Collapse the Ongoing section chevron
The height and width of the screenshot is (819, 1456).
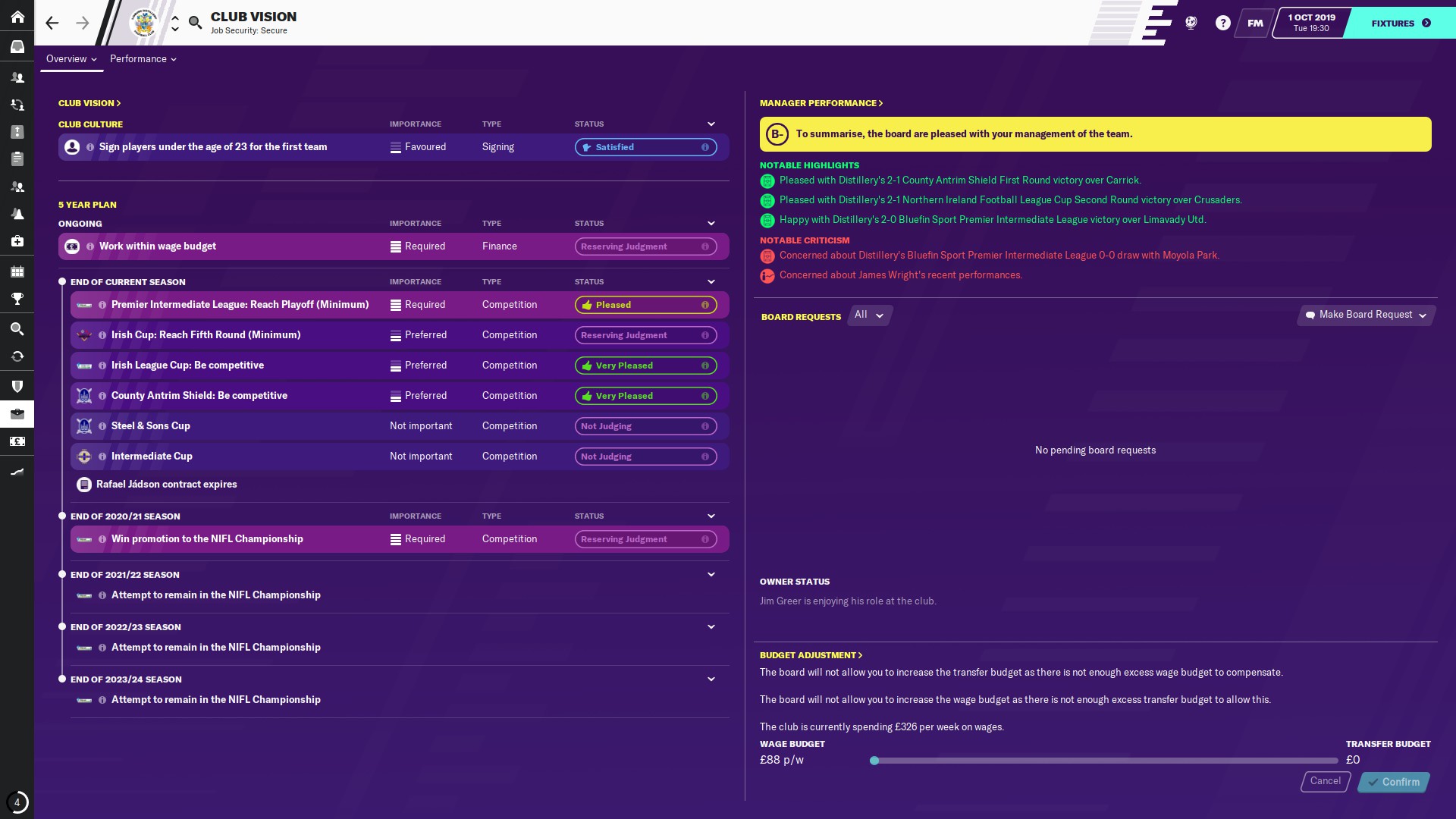pyautogui.click(x=711, y=224)
